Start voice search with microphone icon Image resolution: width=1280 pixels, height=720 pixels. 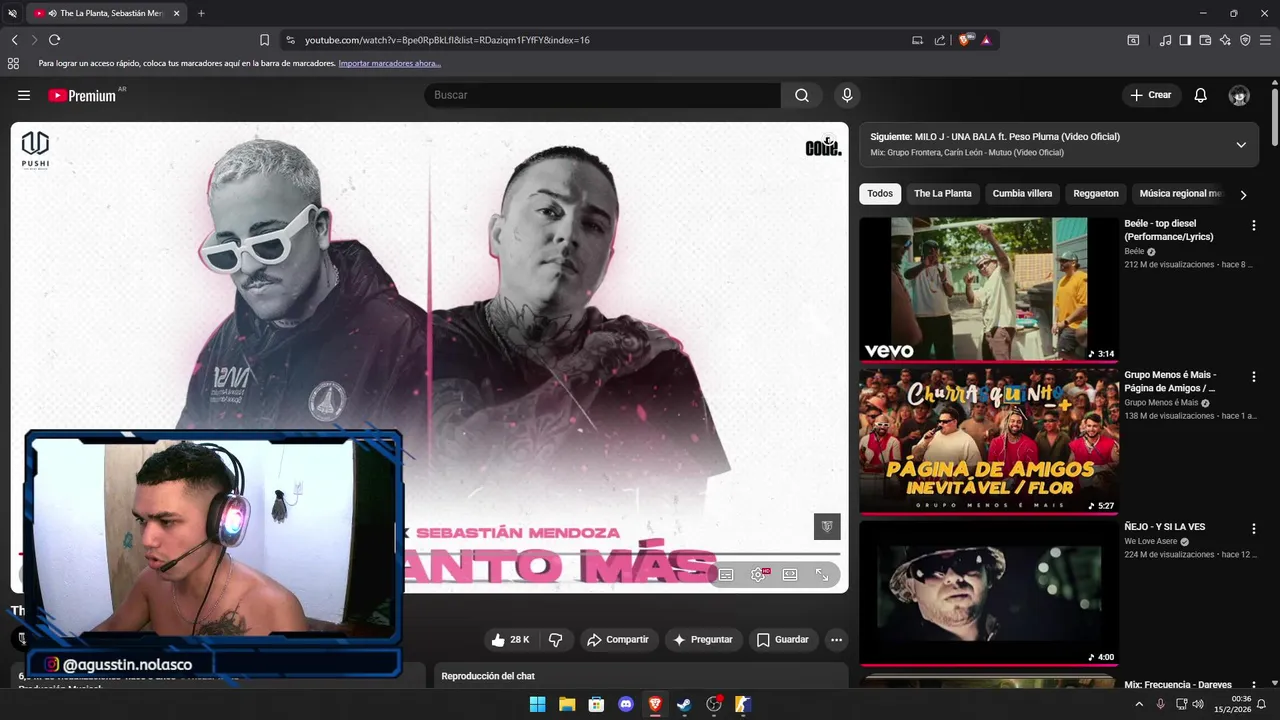pyautogui.click(x=847, y=95)
